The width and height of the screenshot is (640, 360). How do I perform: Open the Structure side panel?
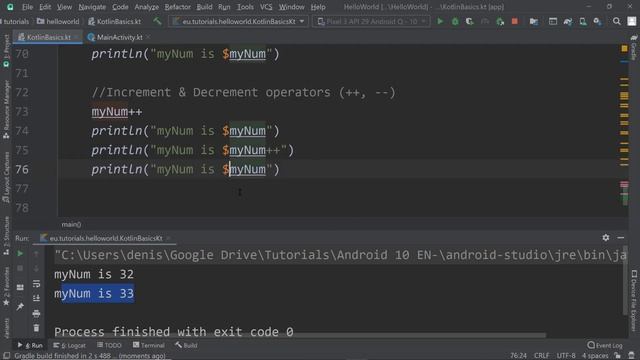(x=6, y=236)
